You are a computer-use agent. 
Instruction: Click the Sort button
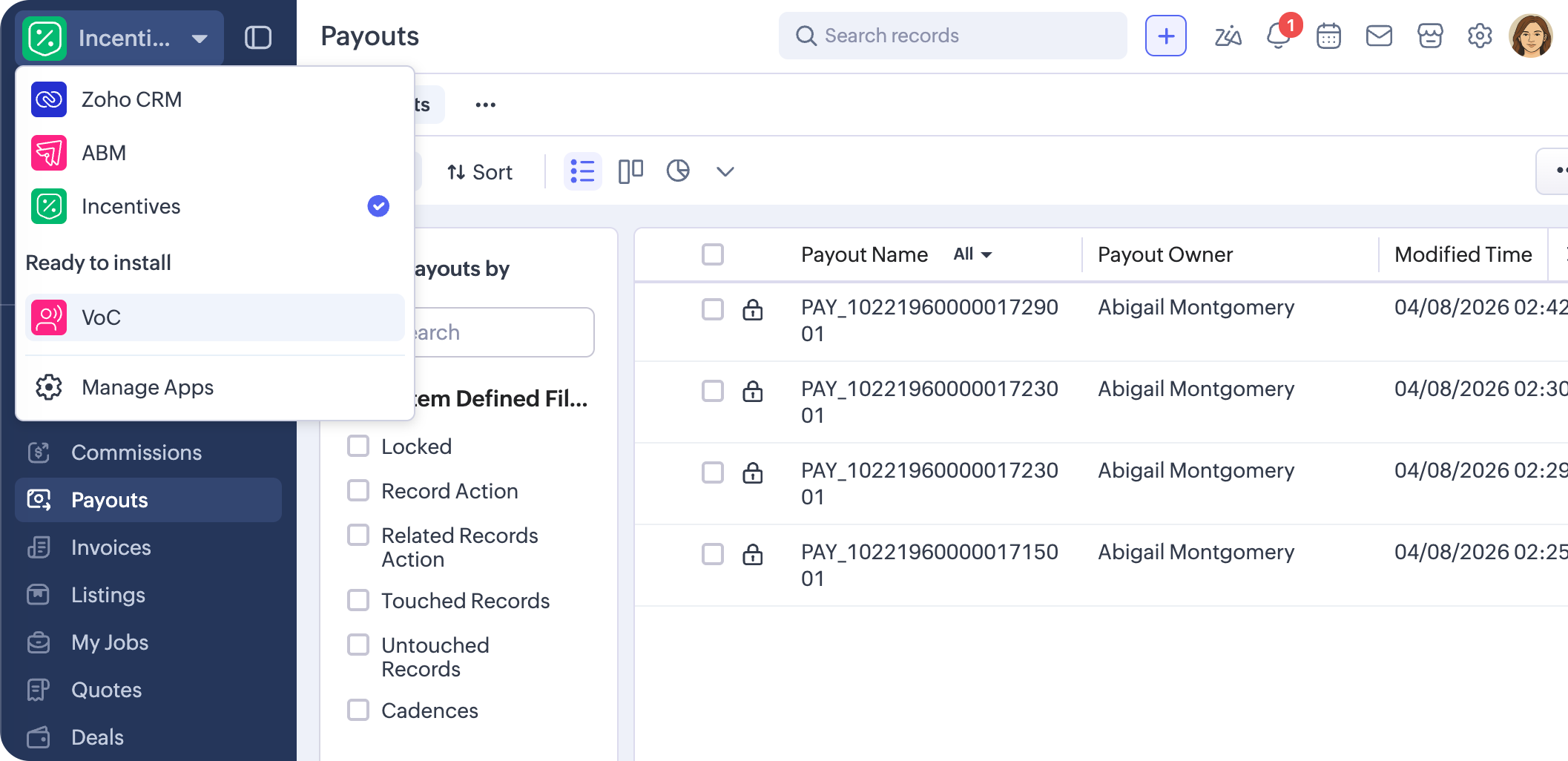point(480,172)
